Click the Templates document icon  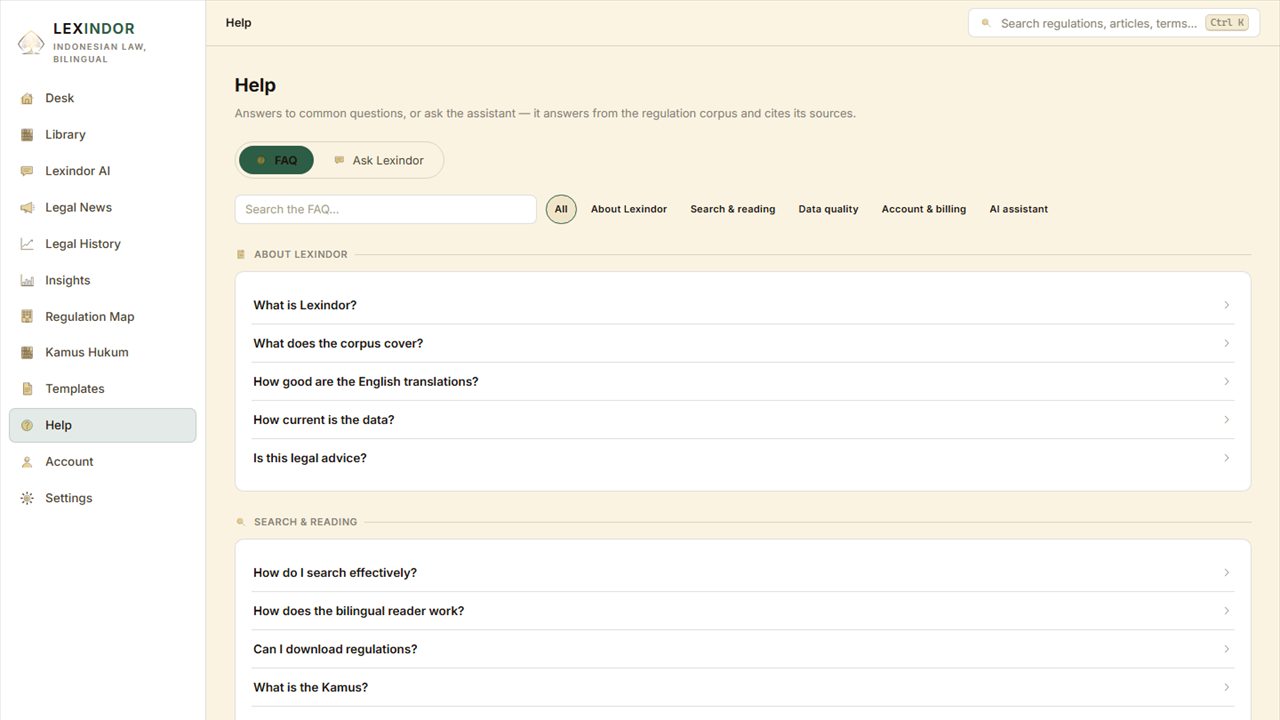(27, 389)
